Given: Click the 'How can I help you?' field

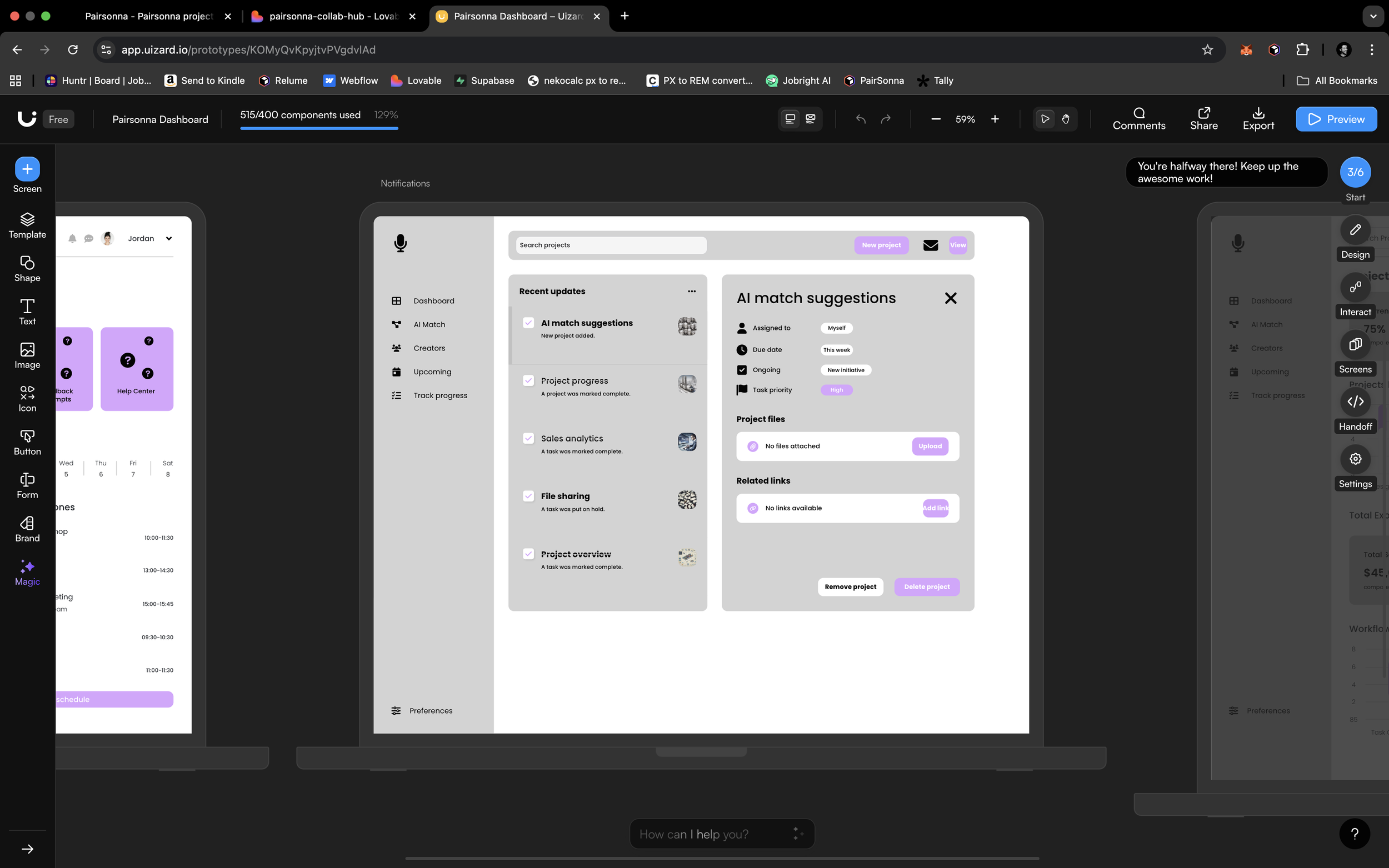Looking at the screenshot, I should coord(712,834).
